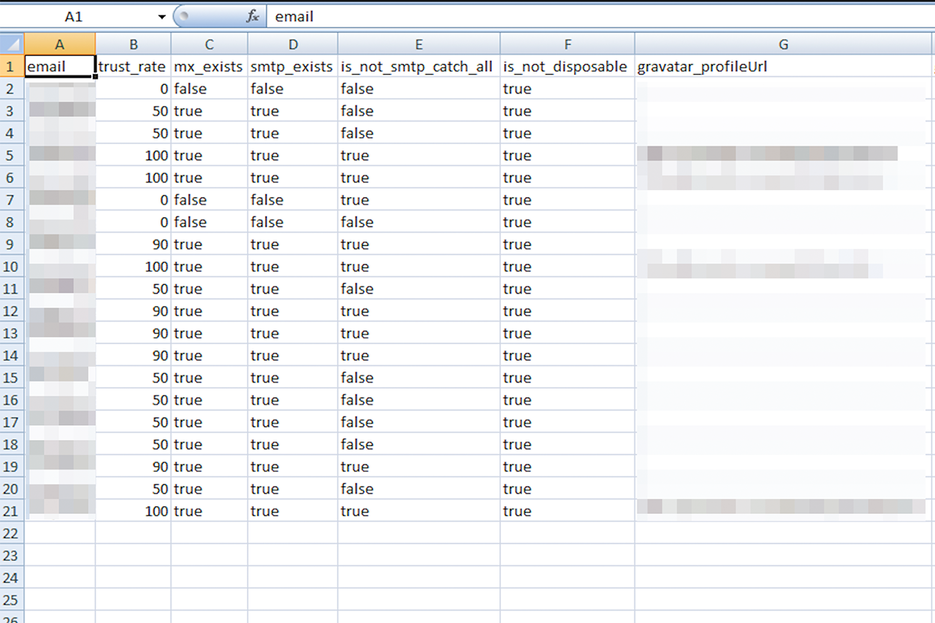Click the Select All corner triangle
Screen dimensions: 935x623
(10, 44)
